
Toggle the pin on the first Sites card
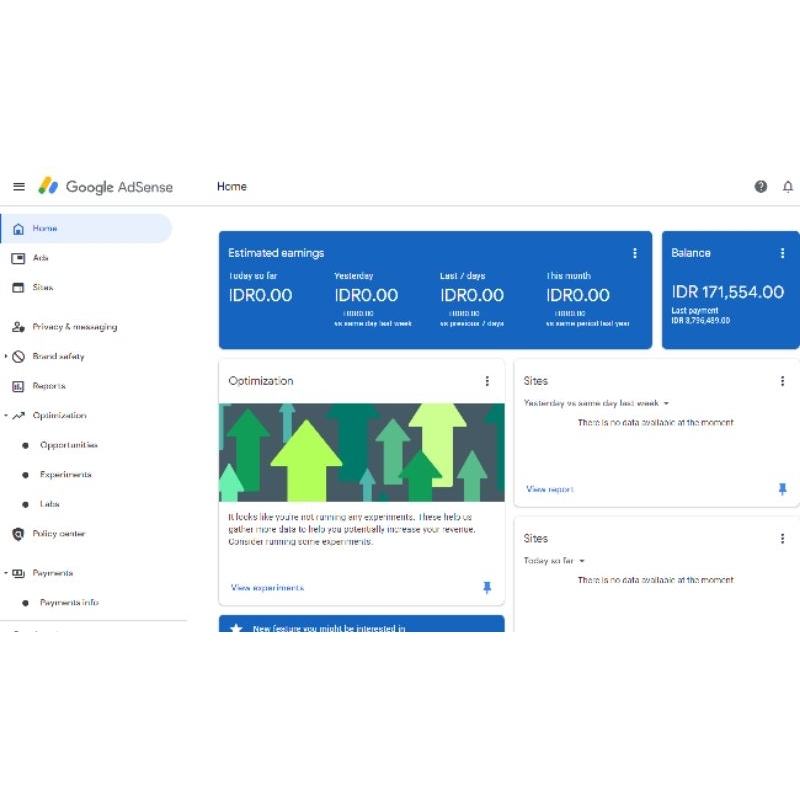(783, 489)
